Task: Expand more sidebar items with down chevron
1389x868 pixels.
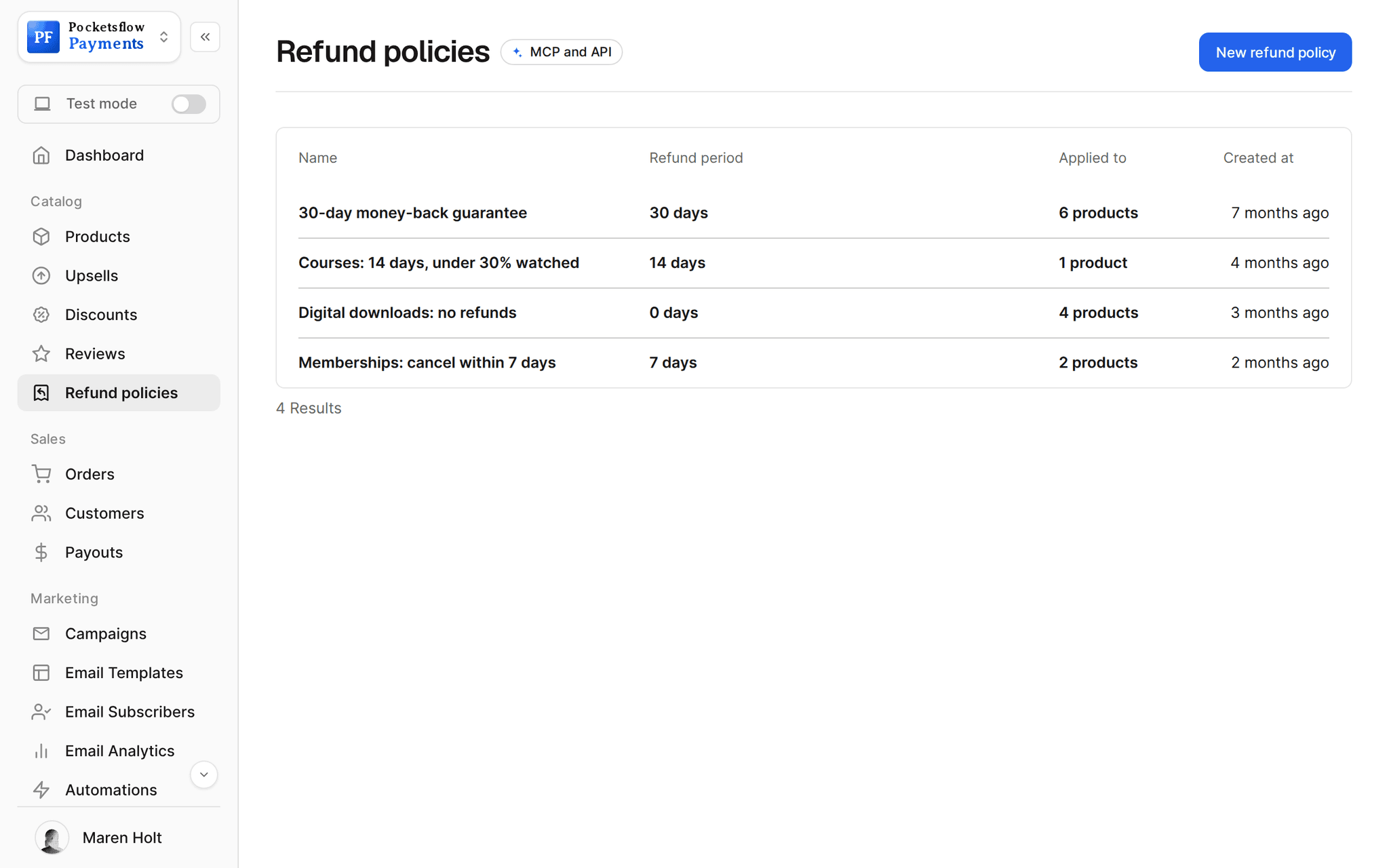Action: pos(203,774)
